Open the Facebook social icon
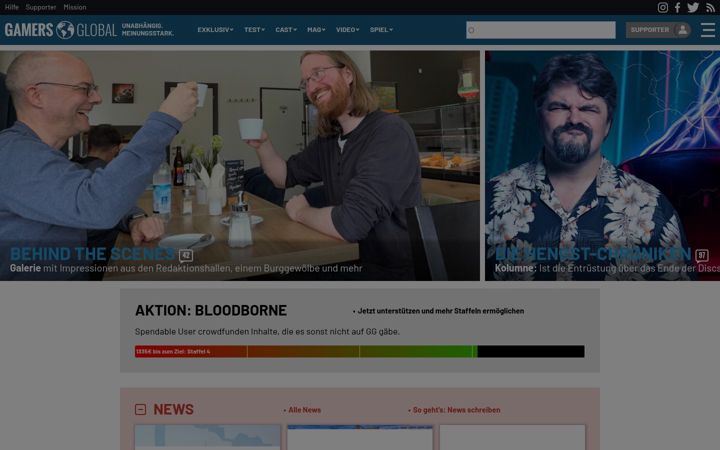Viewport: 720px width, 450px height. 677,7
